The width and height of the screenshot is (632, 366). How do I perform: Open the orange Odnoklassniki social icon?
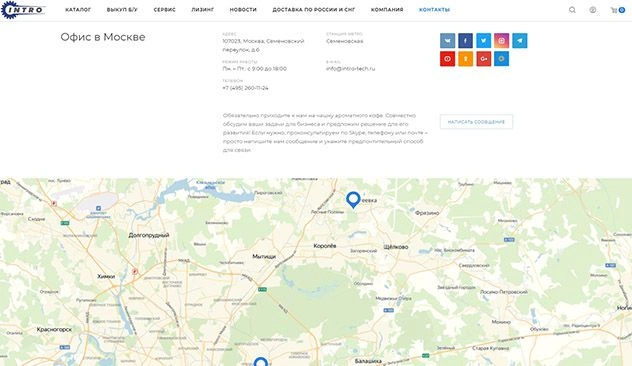point(466,59)
